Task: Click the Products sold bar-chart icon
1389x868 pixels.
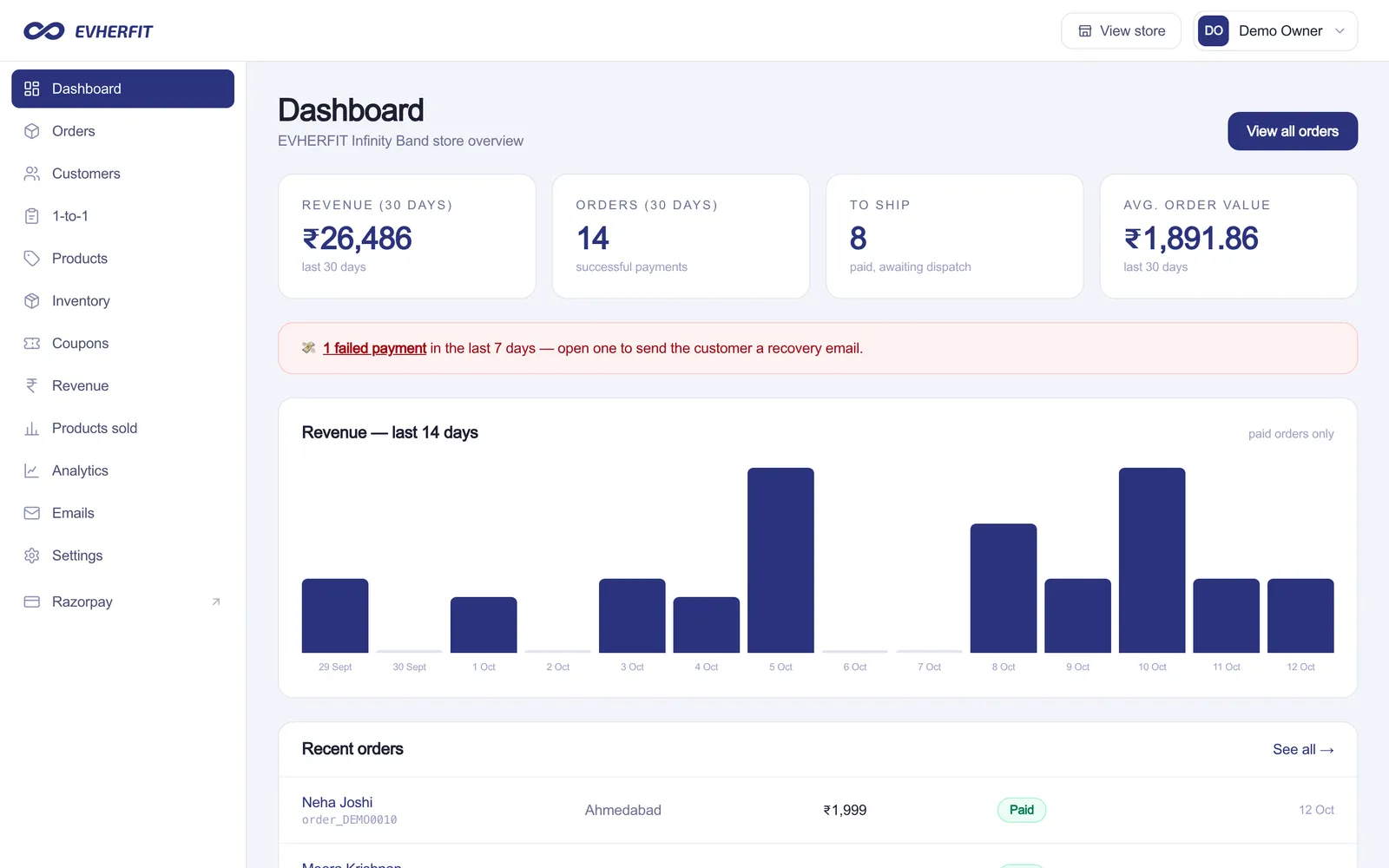Action: pos(32,429)
